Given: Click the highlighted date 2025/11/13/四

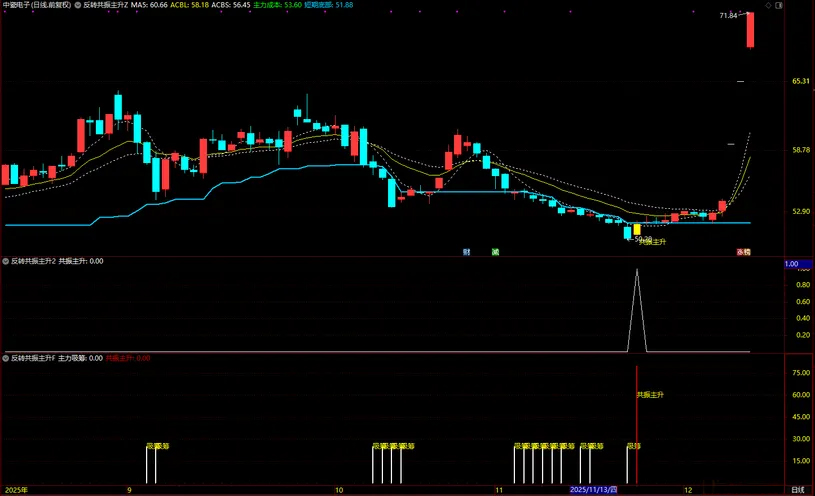Looking at the screenshot, I should point(593,490).
